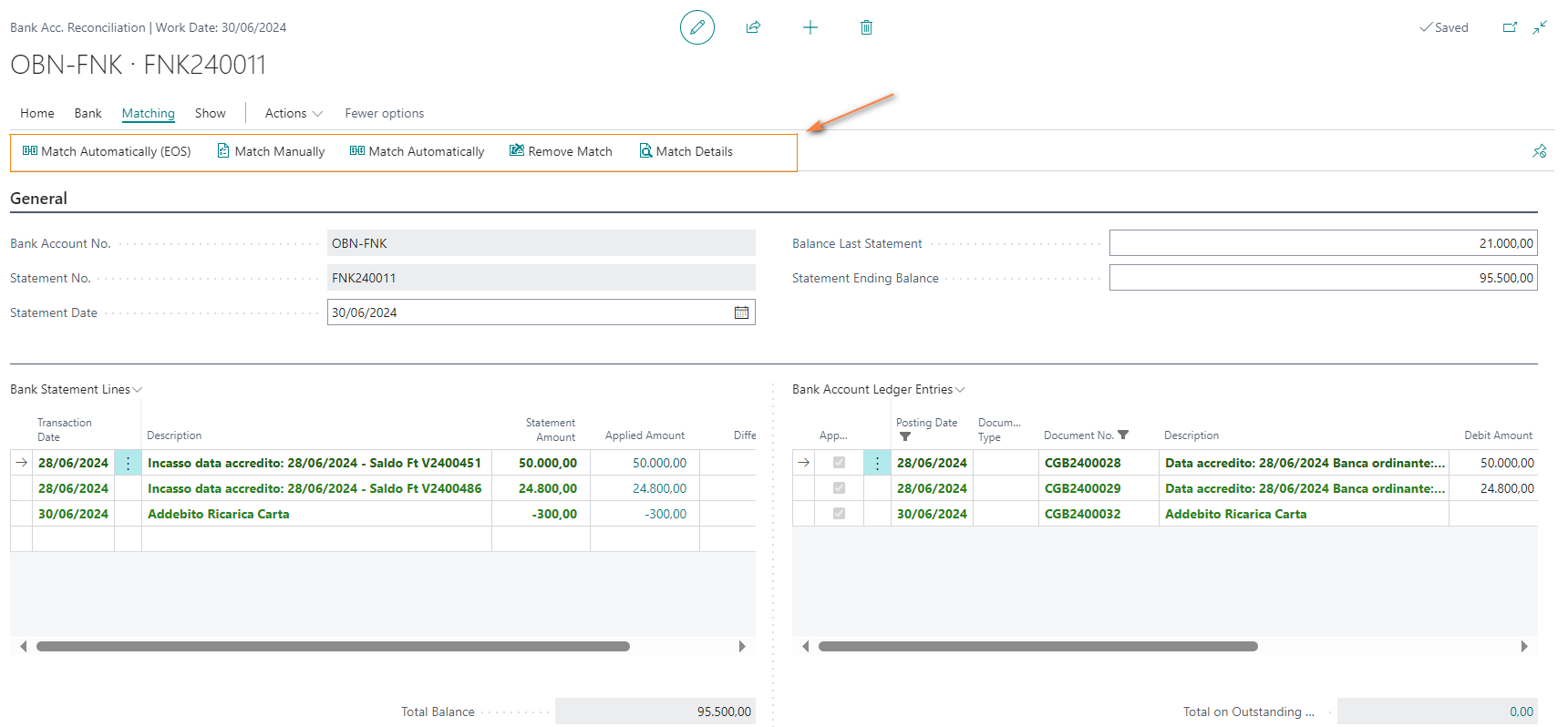Screen dimensions: 1568x727
Task: Click the Document No. filter icon
Action: [x=1123, y=435]
